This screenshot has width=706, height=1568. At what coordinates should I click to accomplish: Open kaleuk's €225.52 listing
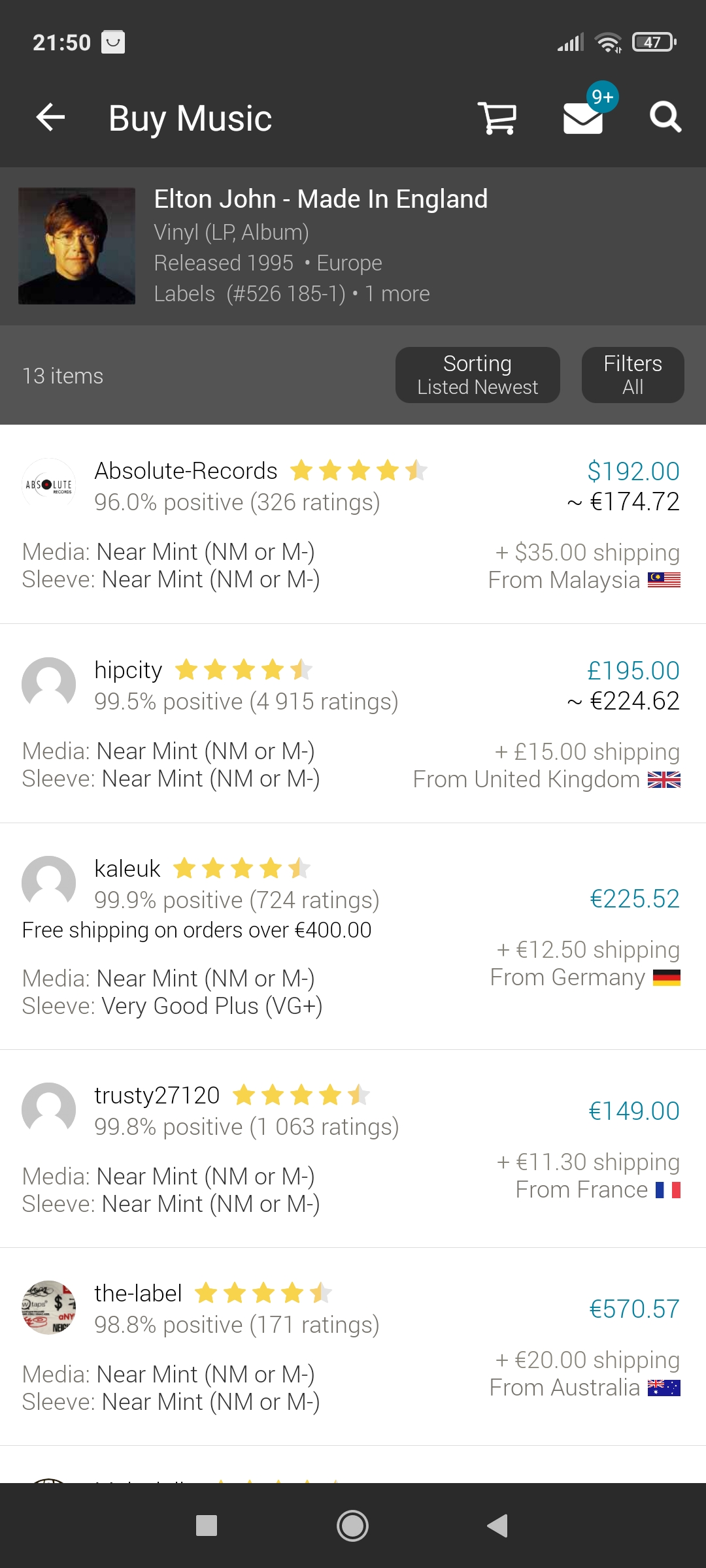[x=634, y=899]
